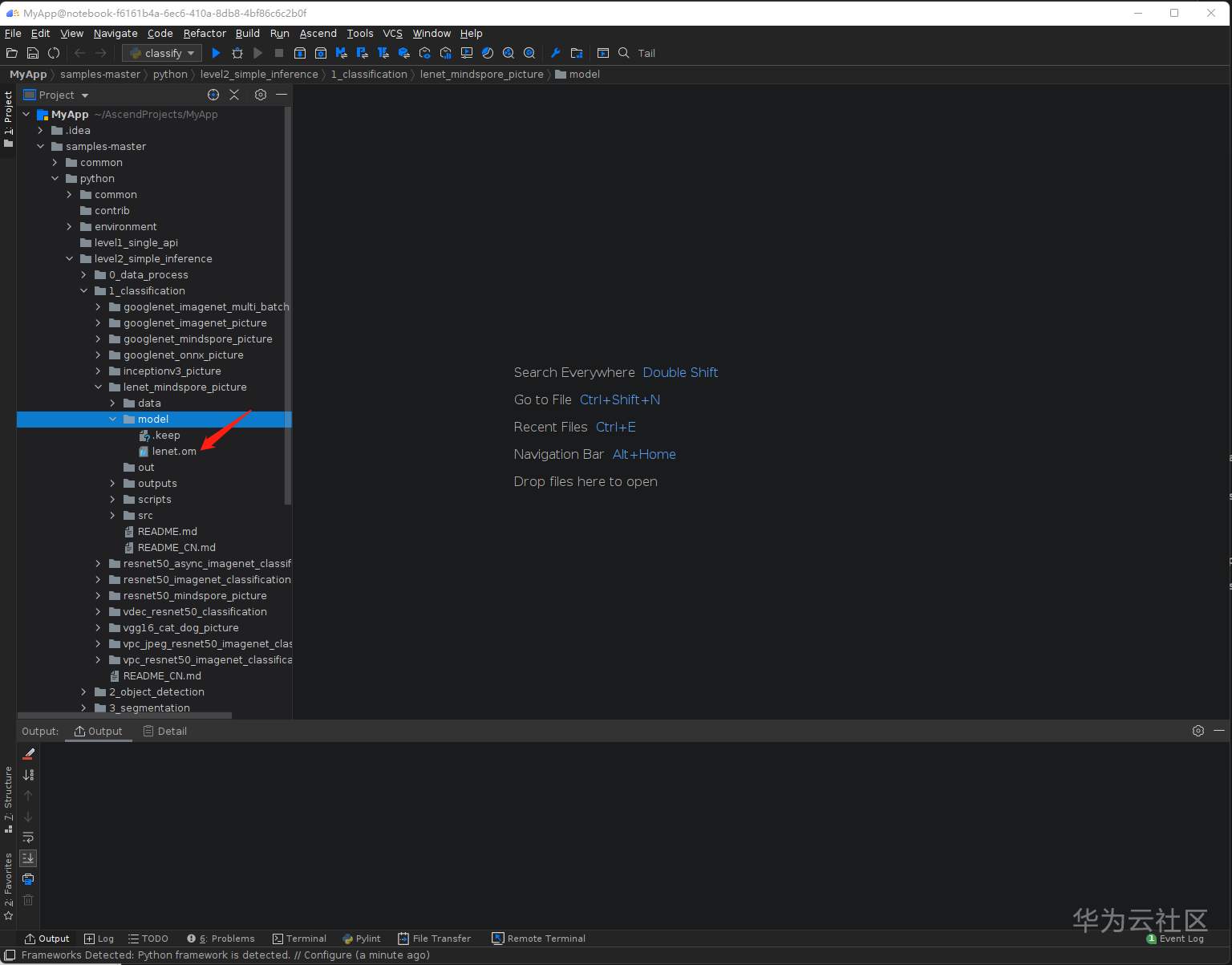Collapse the MyApp root node
Screen dimensions: 1232x965
click(x=26, y=114)
